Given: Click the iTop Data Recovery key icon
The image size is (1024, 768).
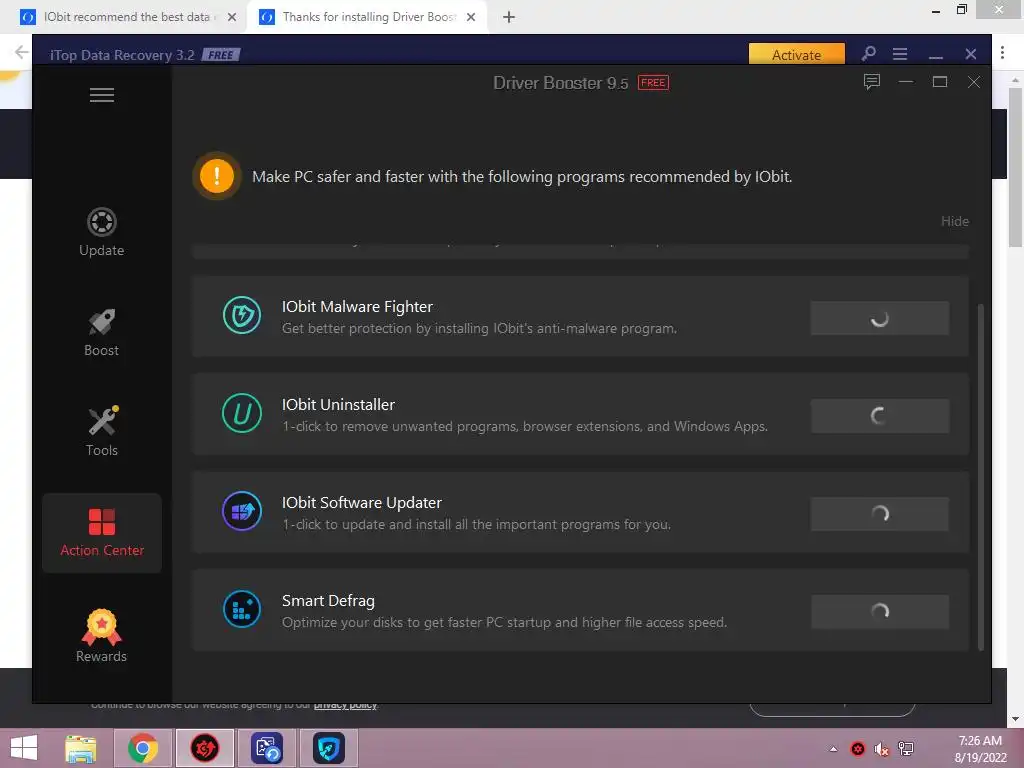Looking at the screenshot, I should coord(868,54).
